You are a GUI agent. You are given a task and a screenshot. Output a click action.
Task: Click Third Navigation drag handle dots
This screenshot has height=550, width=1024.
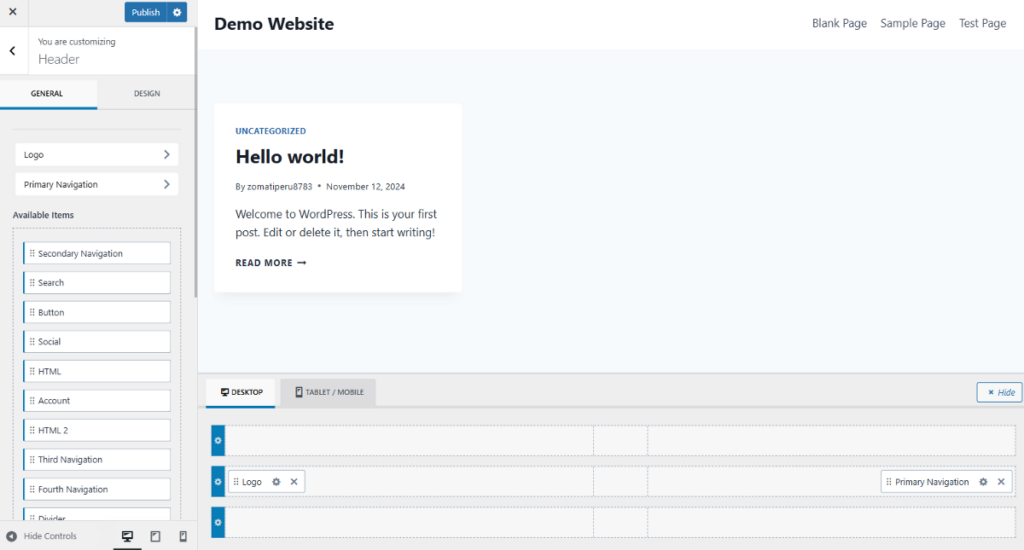point(32,460)
